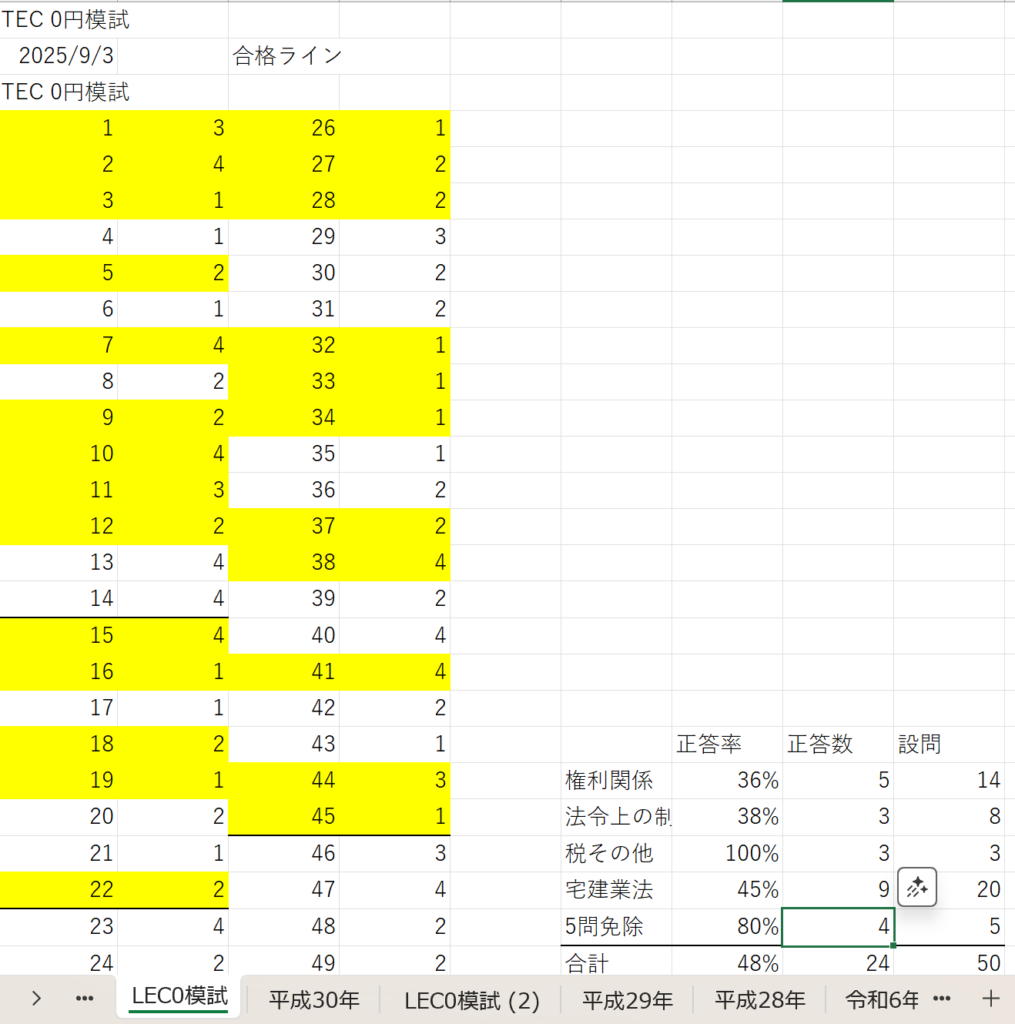Click the sparkle AI suggestion icon
The image size is (1015, 1024).
tap(917, 887)
